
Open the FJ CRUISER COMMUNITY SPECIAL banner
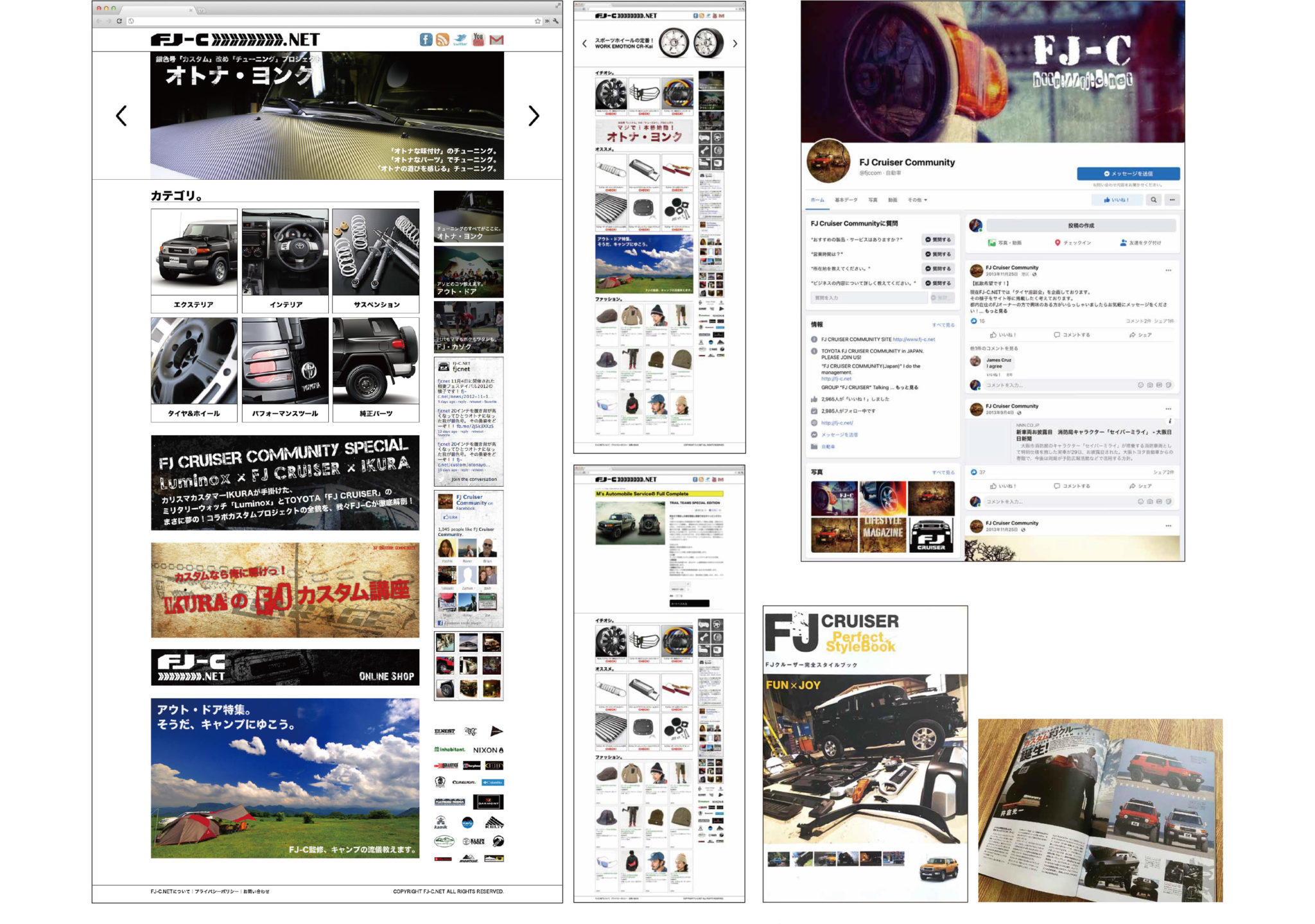pos(285,483)
